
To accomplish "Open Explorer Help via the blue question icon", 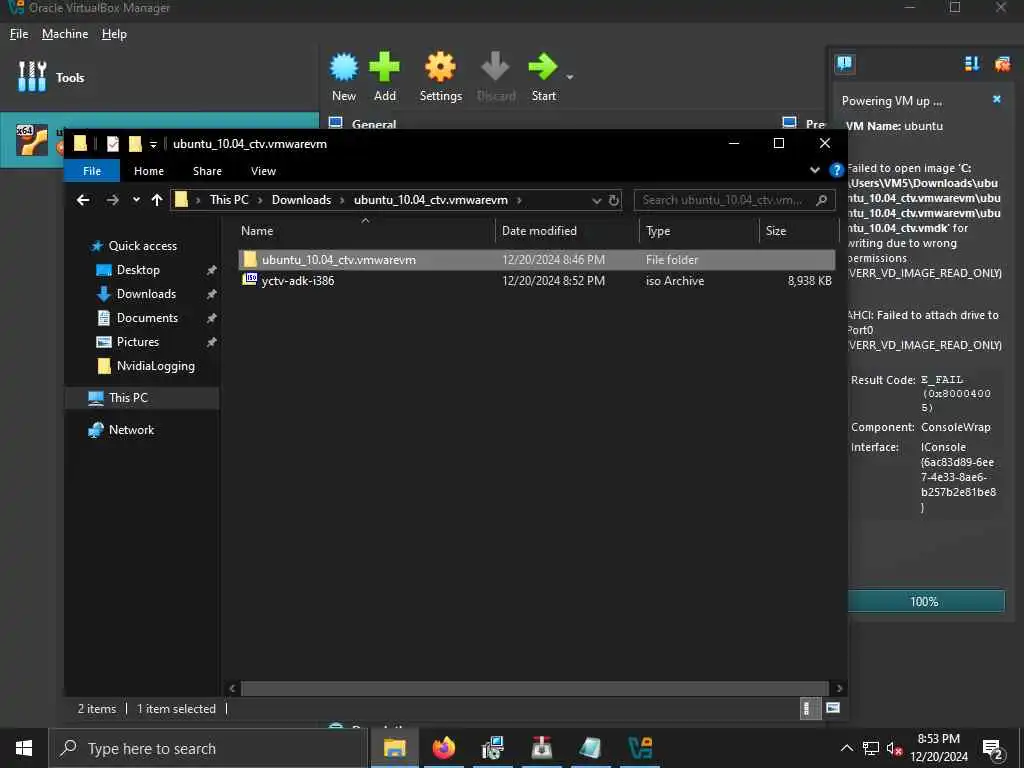I will pos(836,170).
